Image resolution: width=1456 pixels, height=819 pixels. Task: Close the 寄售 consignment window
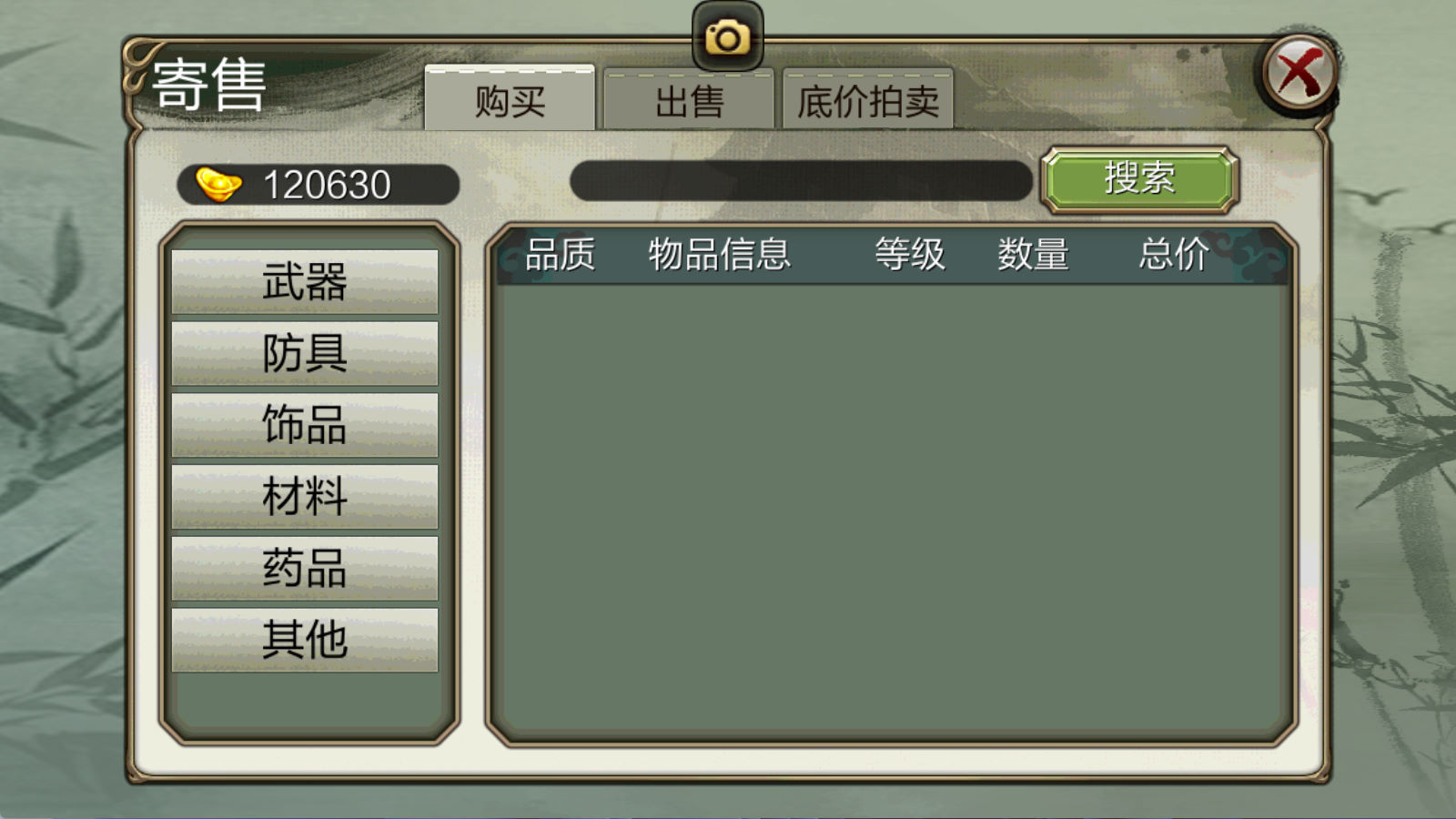pyautogui.click(x=1299, y=73)
